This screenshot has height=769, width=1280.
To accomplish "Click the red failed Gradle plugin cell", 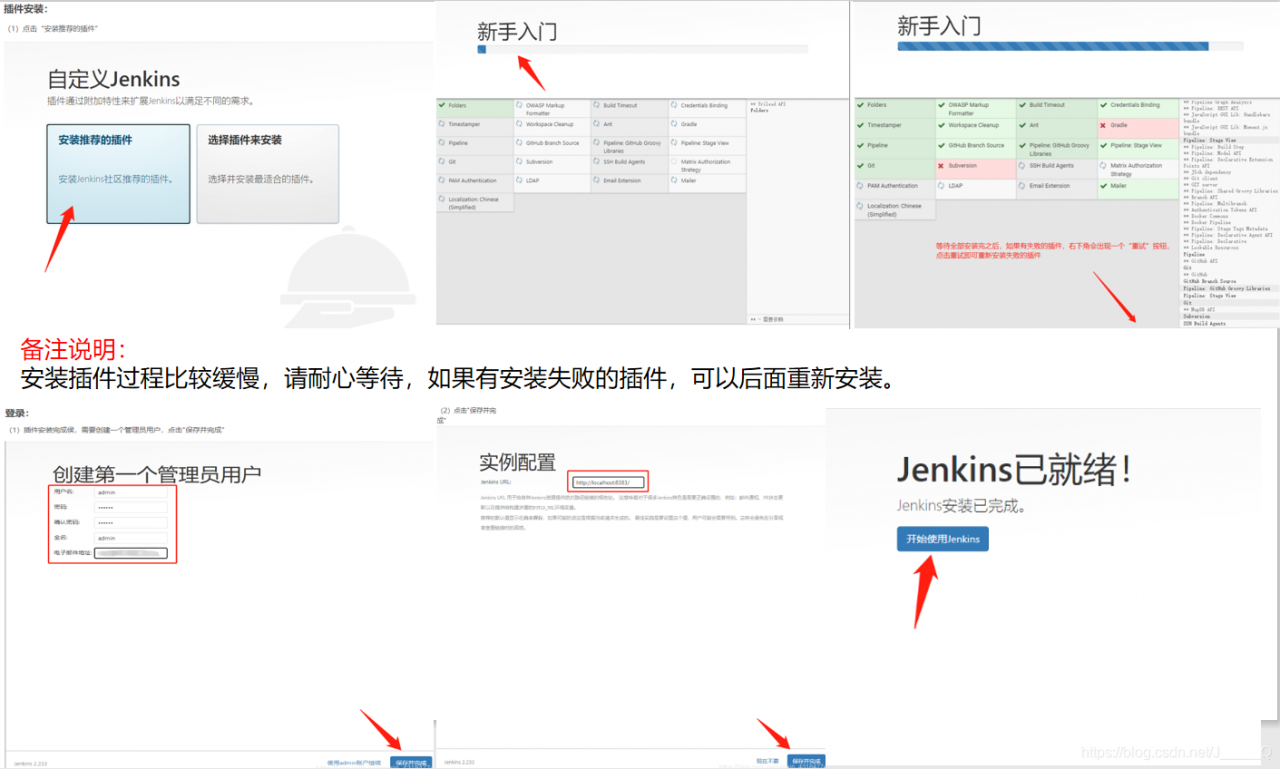I will click(x=1138, y=128).
